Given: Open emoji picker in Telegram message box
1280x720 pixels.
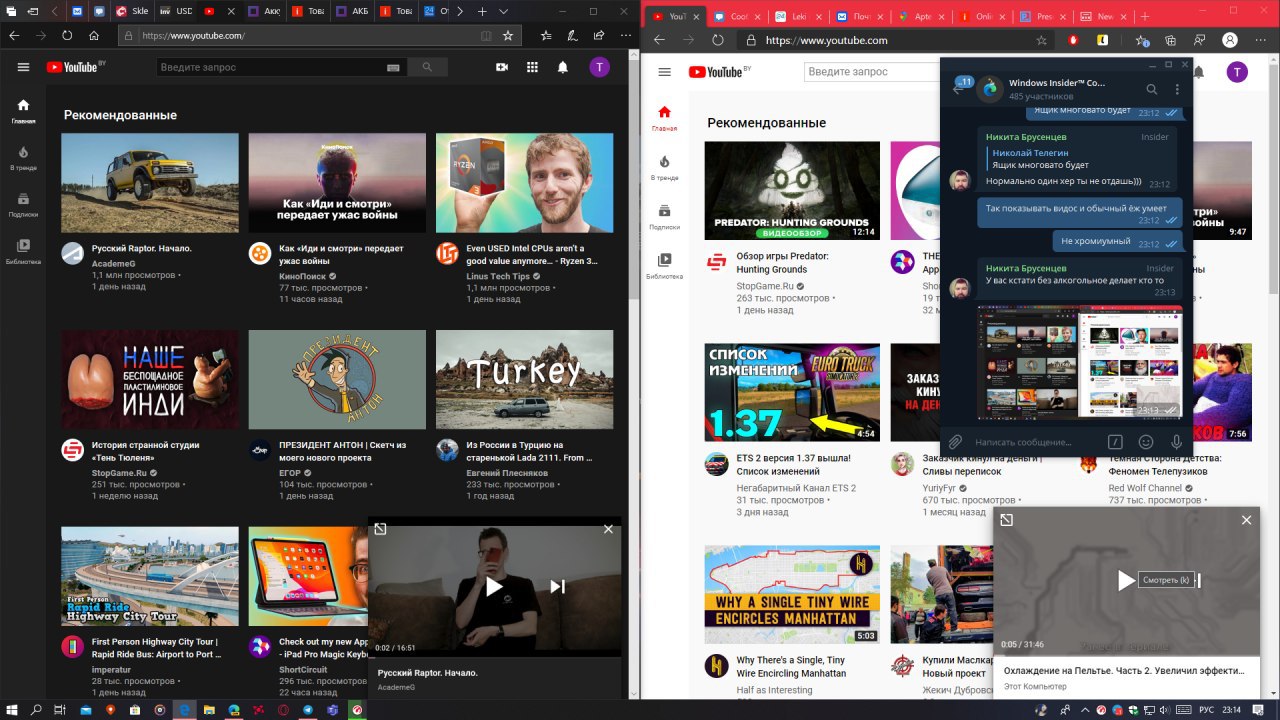Looking at the screenshot, I should 1146,441.
